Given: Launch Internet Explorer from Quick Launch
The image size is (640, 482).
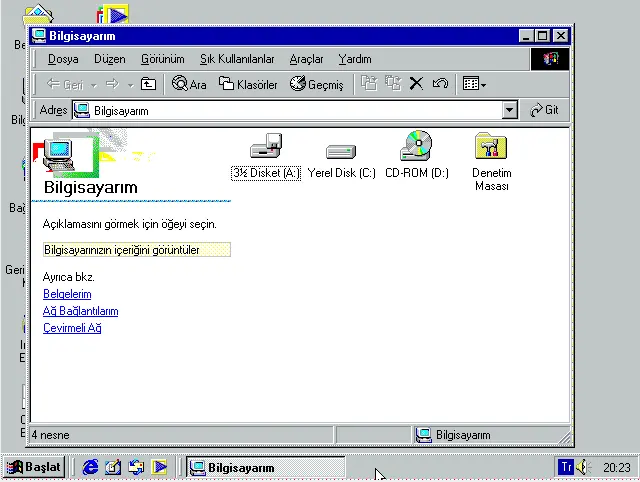Looking at the screenshot, I should pyautogui.click(x=90, y=467).
